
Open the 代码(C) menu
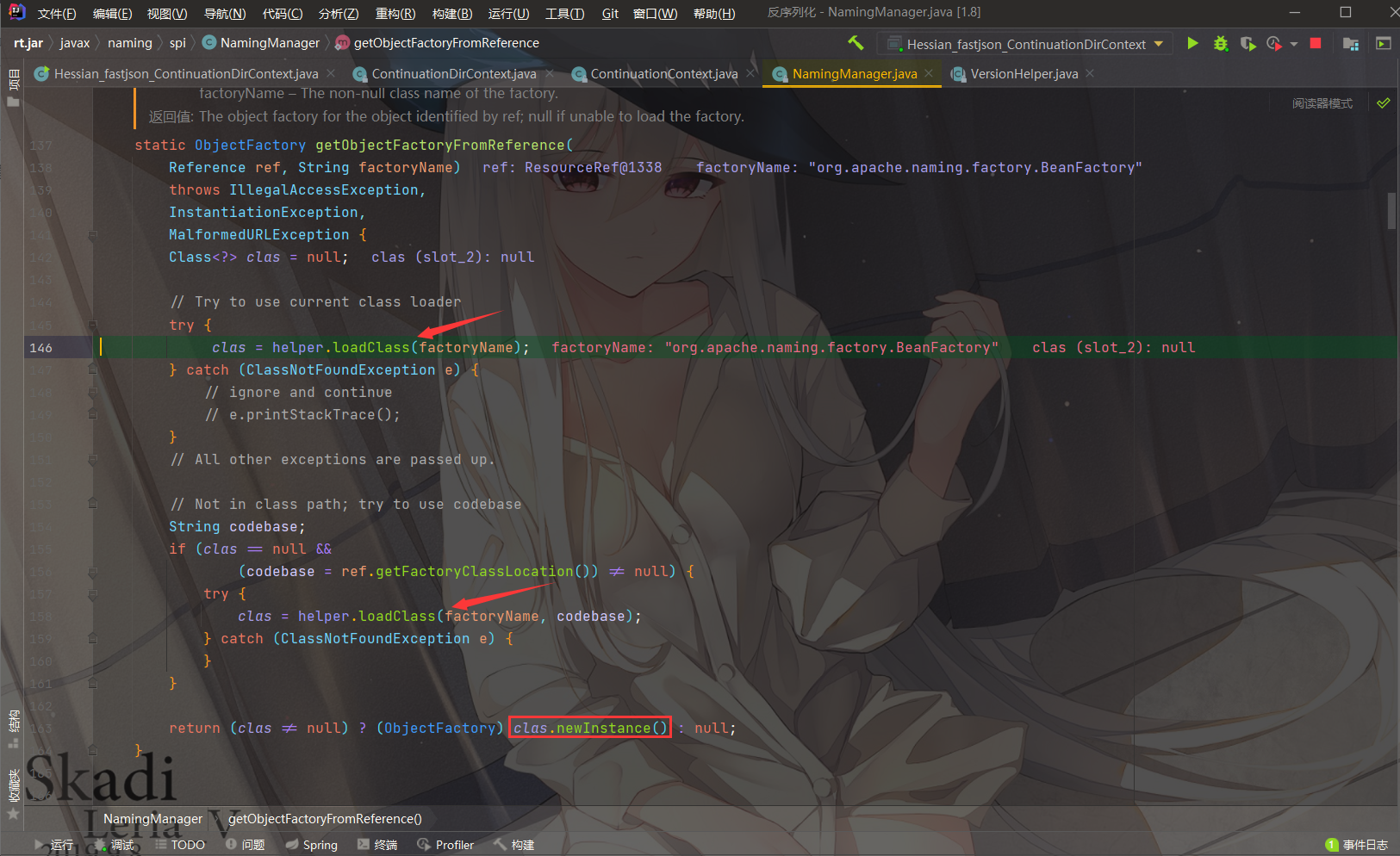(283, 14)
